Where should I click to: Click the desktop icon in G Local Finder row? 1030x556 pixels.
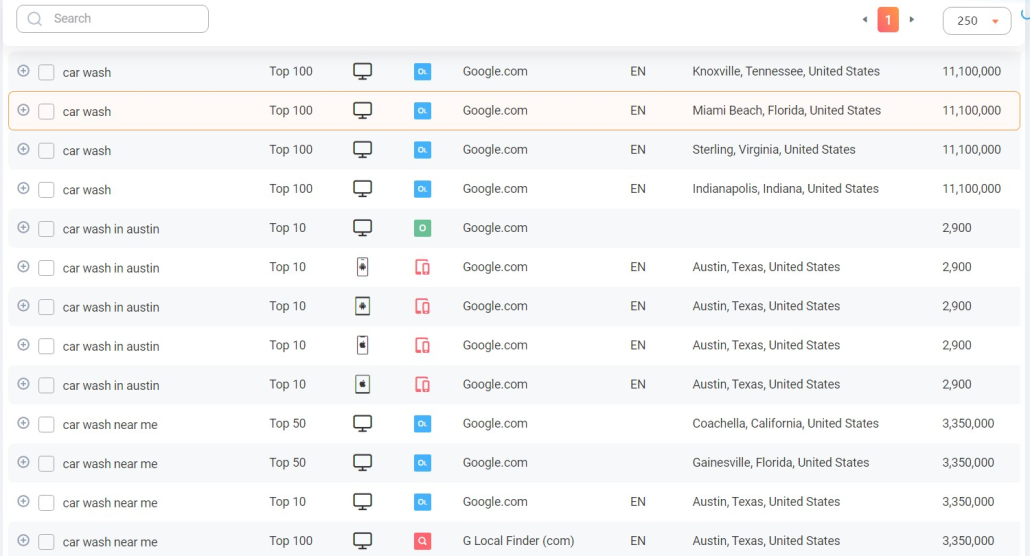point(363,541)
